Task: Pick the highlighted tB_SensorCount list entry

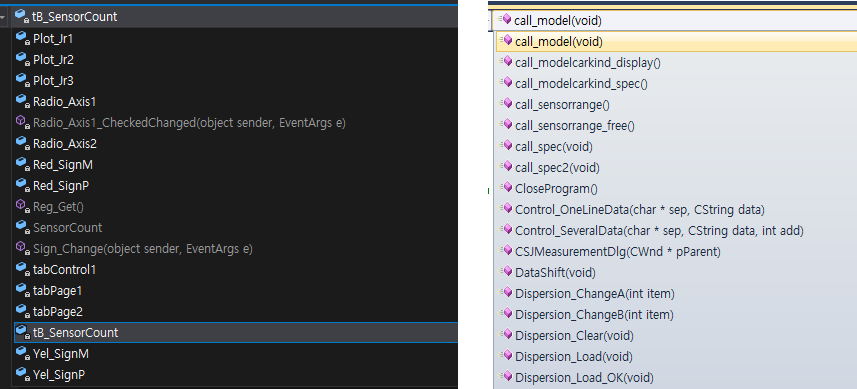Action: [x=236, y=332]
